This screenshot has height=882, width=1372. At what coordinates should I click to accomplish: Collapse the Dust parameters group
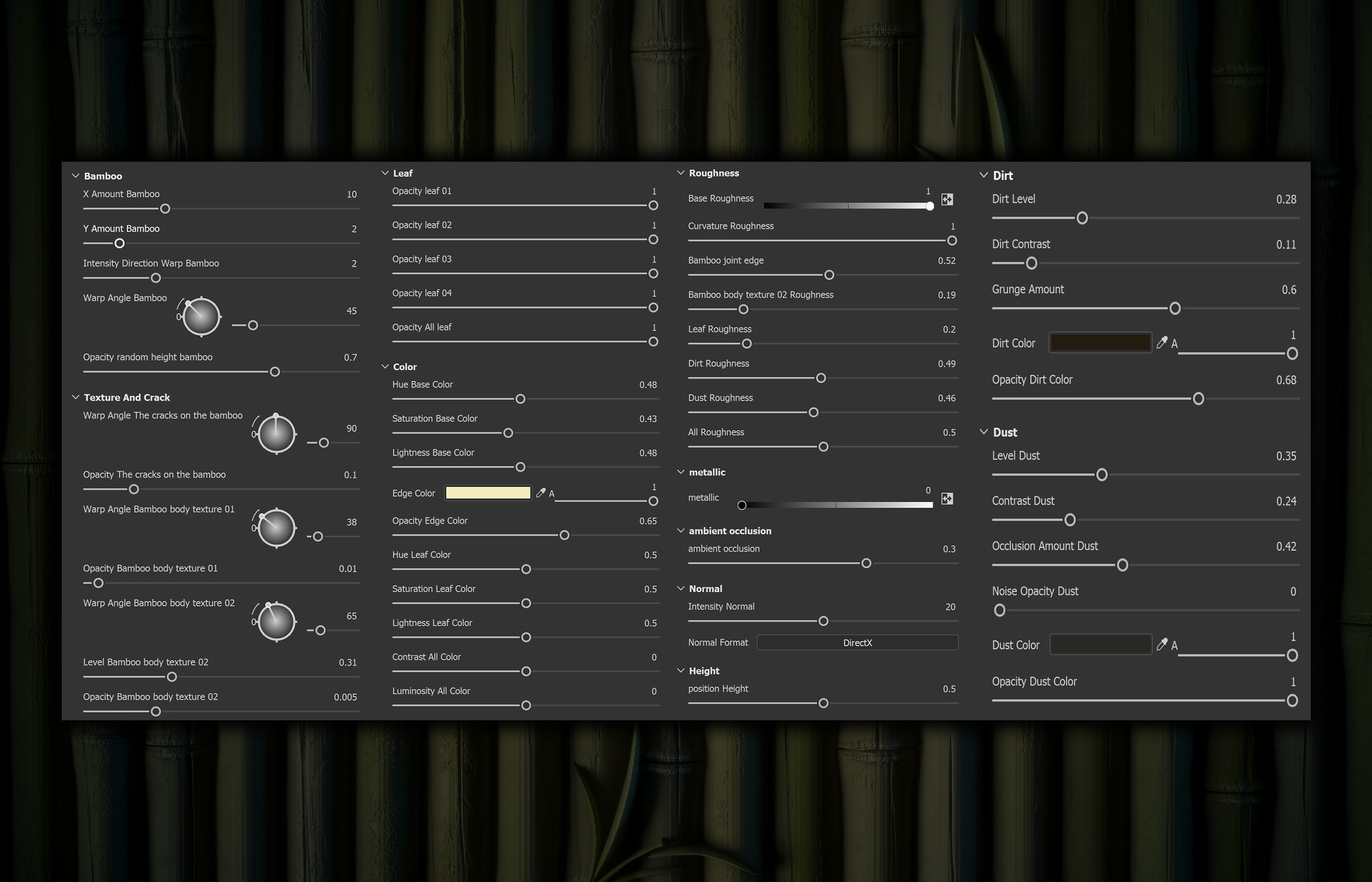point(983,432)
